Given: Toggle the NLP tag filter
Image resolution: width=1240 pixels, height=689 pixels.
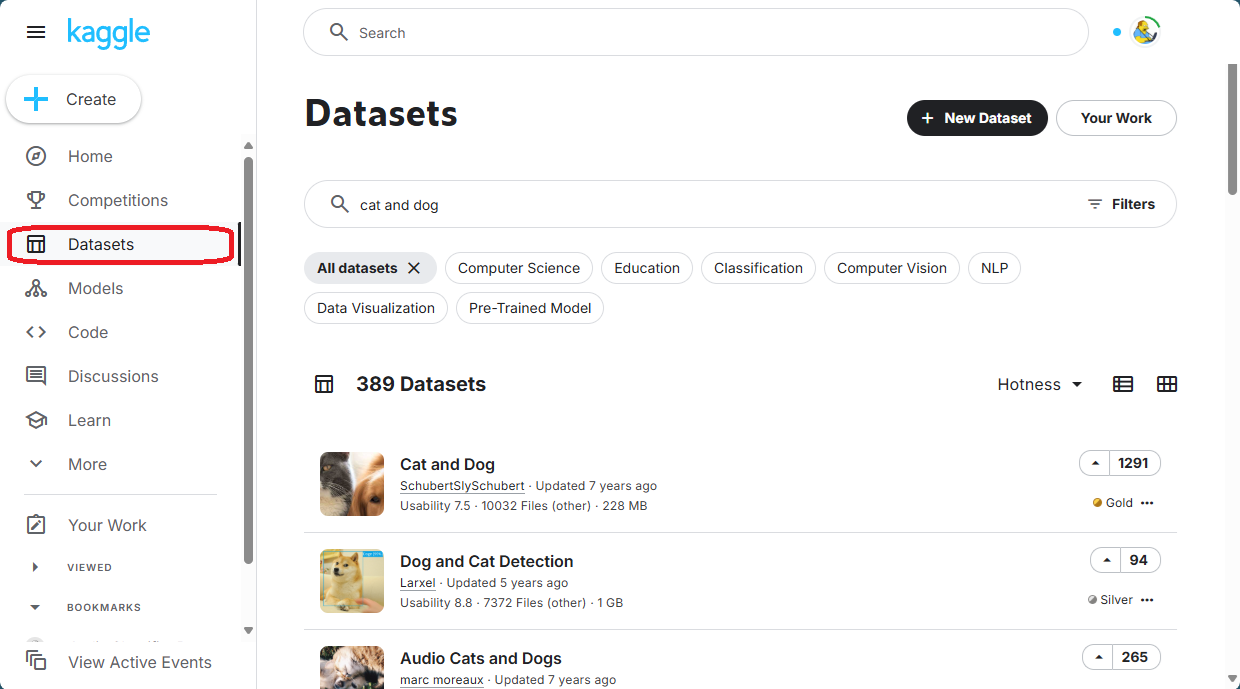Looking at the screenshot, I should click(x=994, y=268).
